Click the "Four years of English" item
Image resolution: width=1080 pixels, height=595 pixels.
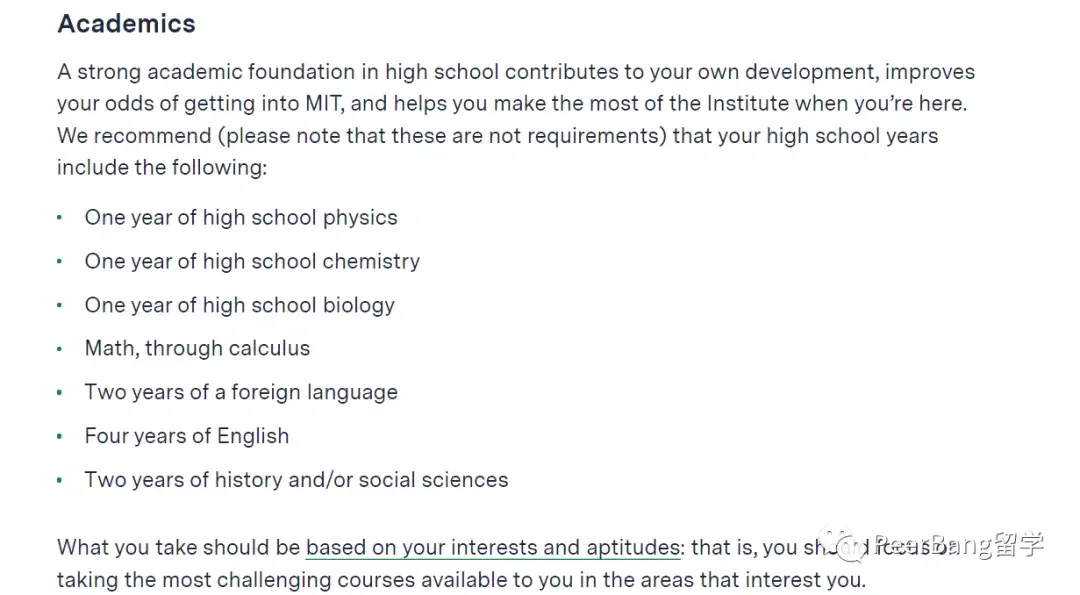click(x=187, y=437)
